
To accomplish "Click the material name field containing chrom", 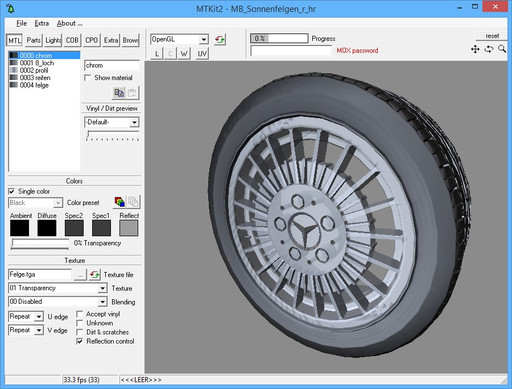I will [112, 65].
